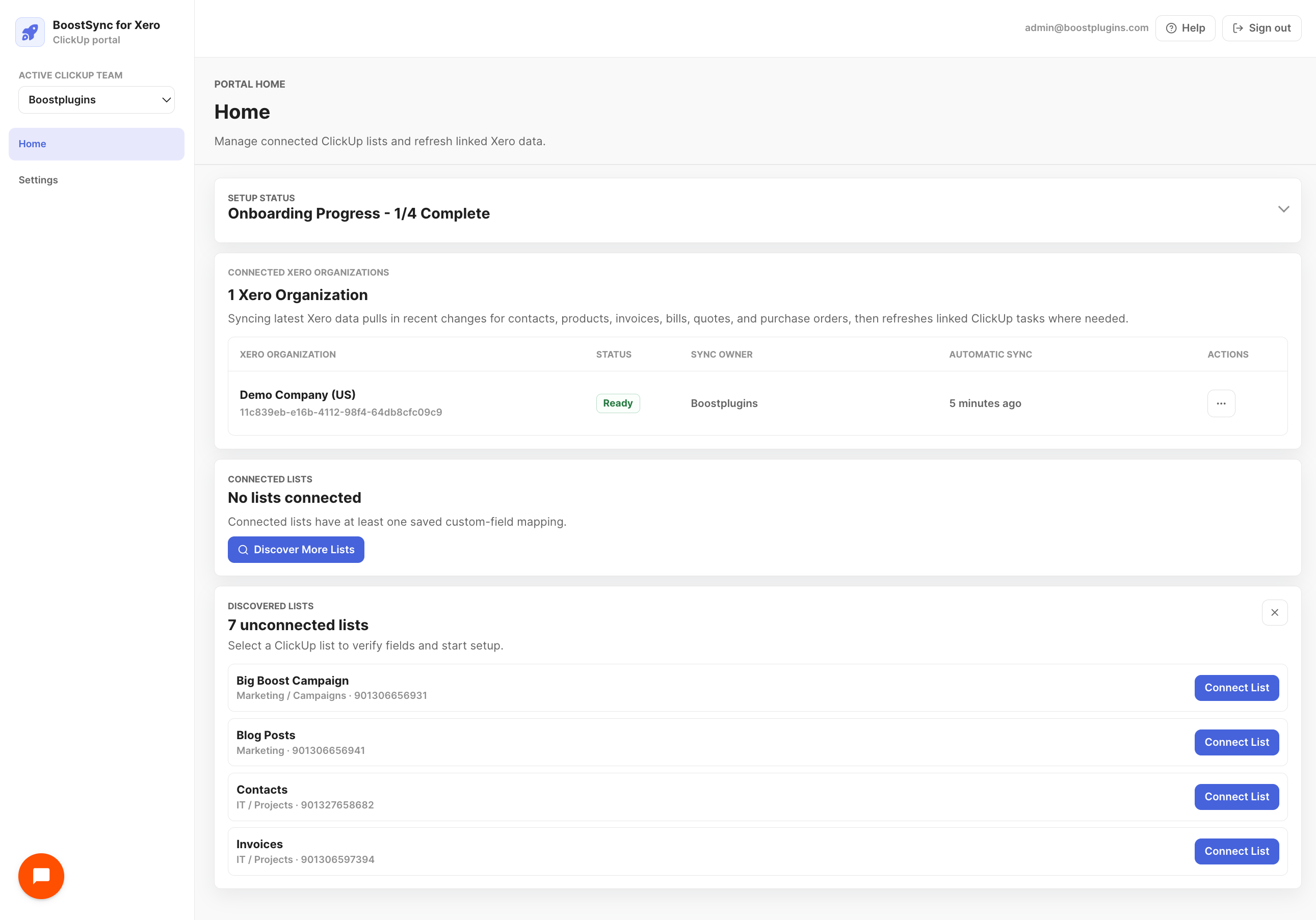
Task: Connect the Contacts list
Action: [1236, 796]
